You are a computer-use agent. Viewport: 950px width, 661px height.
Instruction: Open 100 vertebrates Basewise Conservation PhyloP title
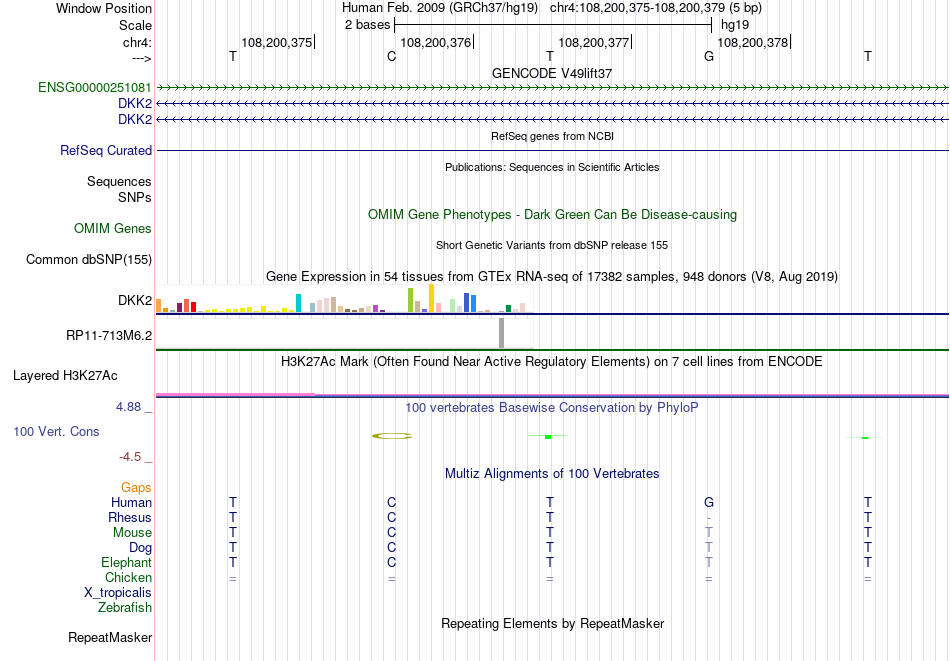coord(552,408)
